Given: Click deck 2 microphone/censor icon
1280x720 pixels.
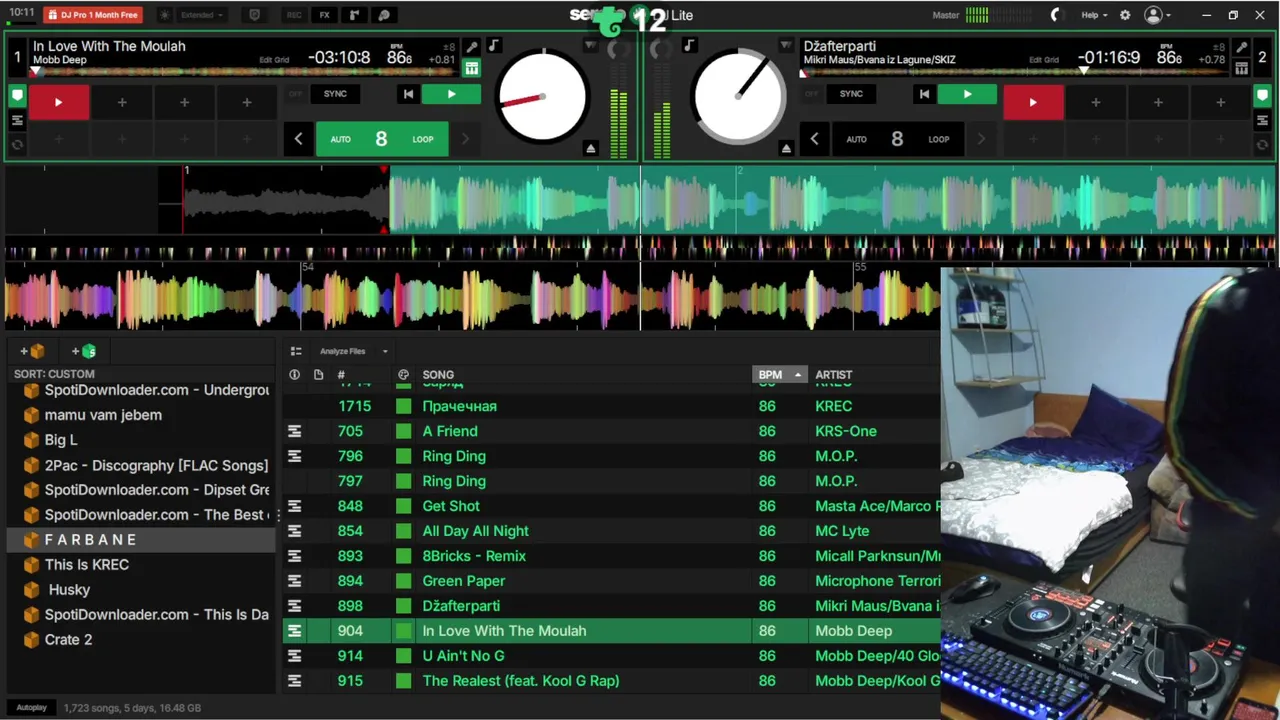Looking at the screenshot, I should [x=1241, y=47].
